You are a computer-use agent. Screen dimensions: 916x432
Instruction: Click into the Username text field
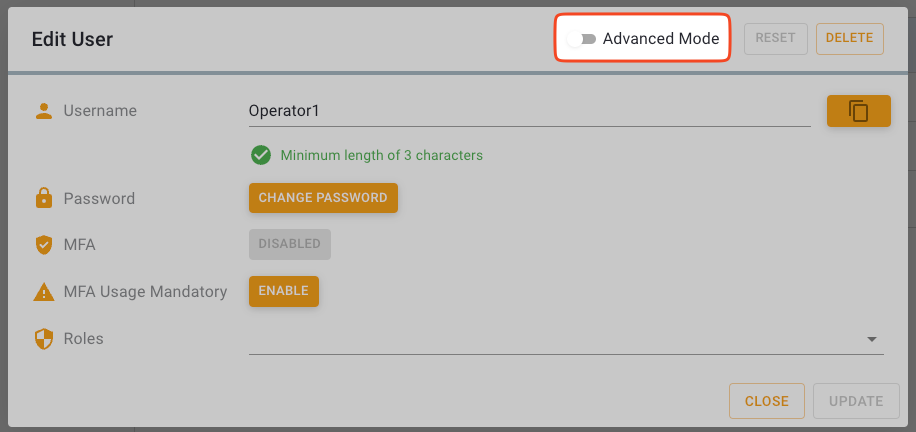pyautogui.click(x=528, y=111)
